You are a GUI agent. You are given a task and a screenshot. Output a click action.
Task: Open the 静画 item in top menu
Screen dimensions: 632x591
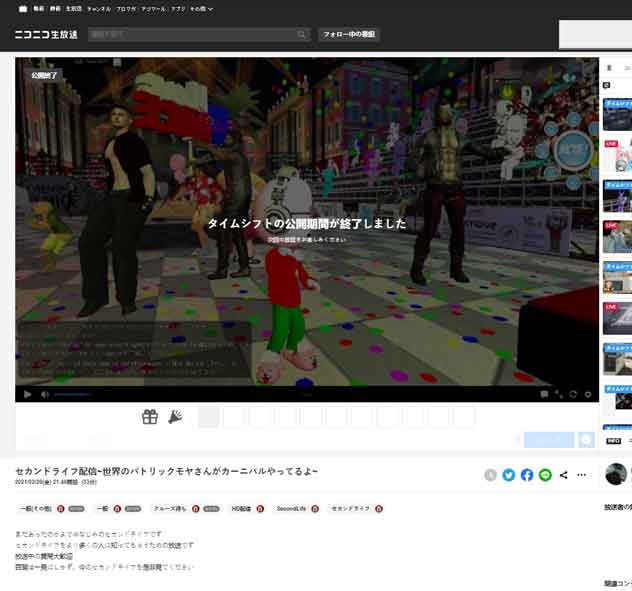coord(56,8)
